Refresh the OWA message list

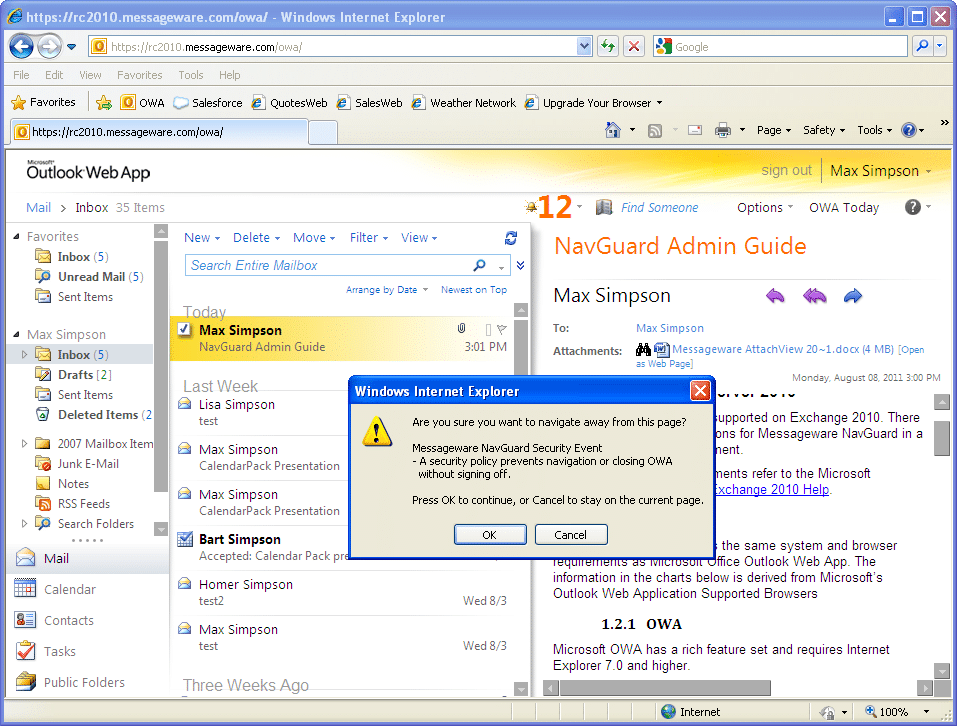[x=511, y=238]
